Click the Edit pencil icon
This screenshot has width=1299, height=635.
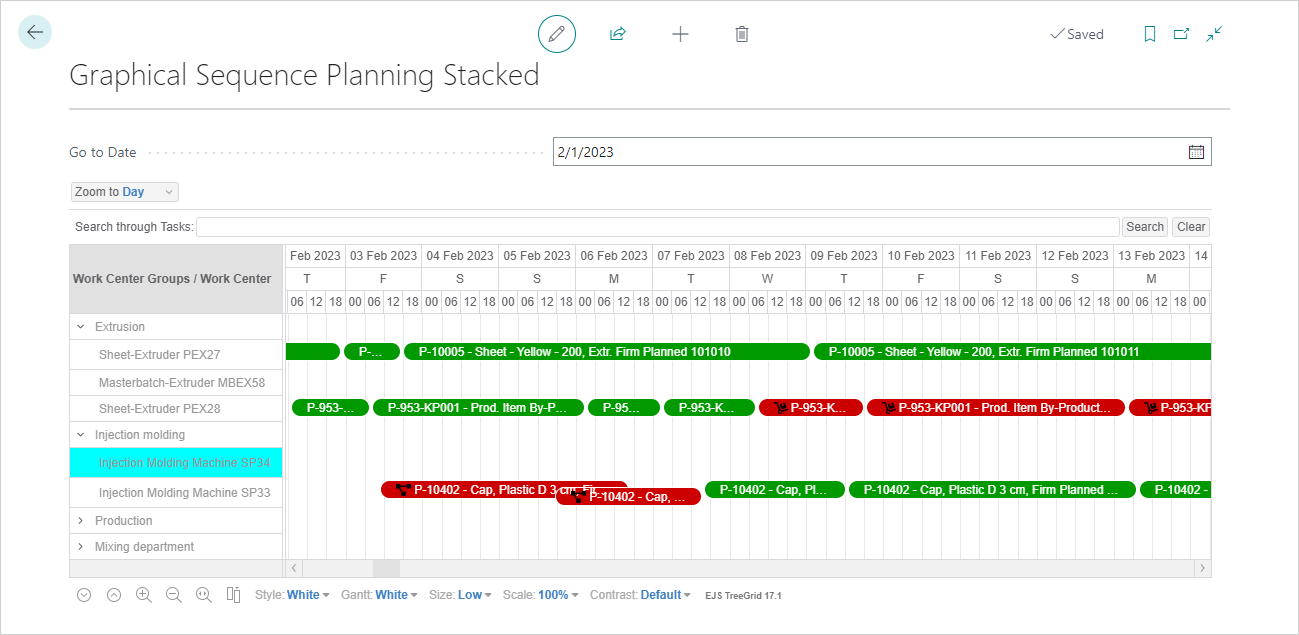557,33
